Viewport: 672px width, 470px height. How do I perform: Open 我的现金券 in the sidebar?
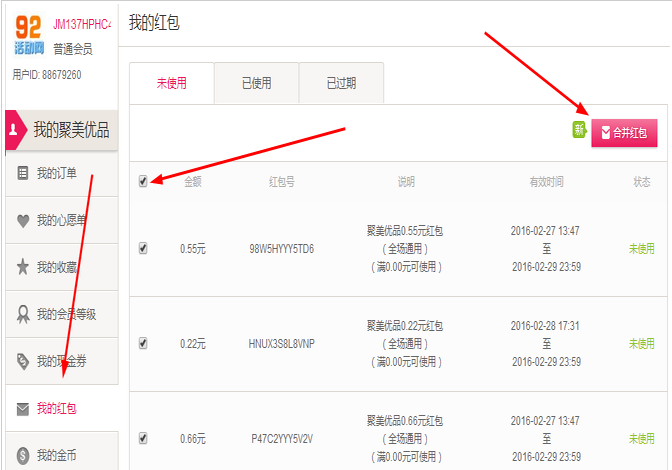point(62,361)
